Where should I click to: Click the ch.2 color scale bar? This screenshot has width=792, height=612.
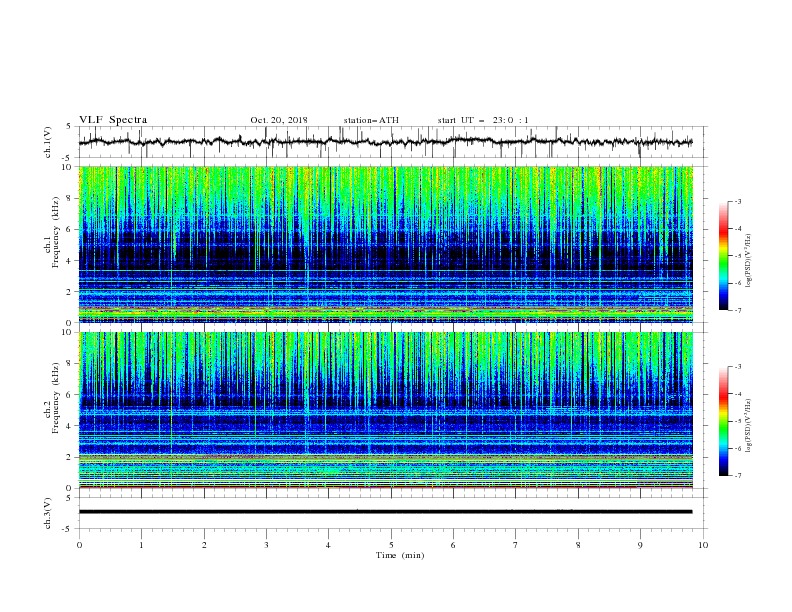tap(724, 421)
